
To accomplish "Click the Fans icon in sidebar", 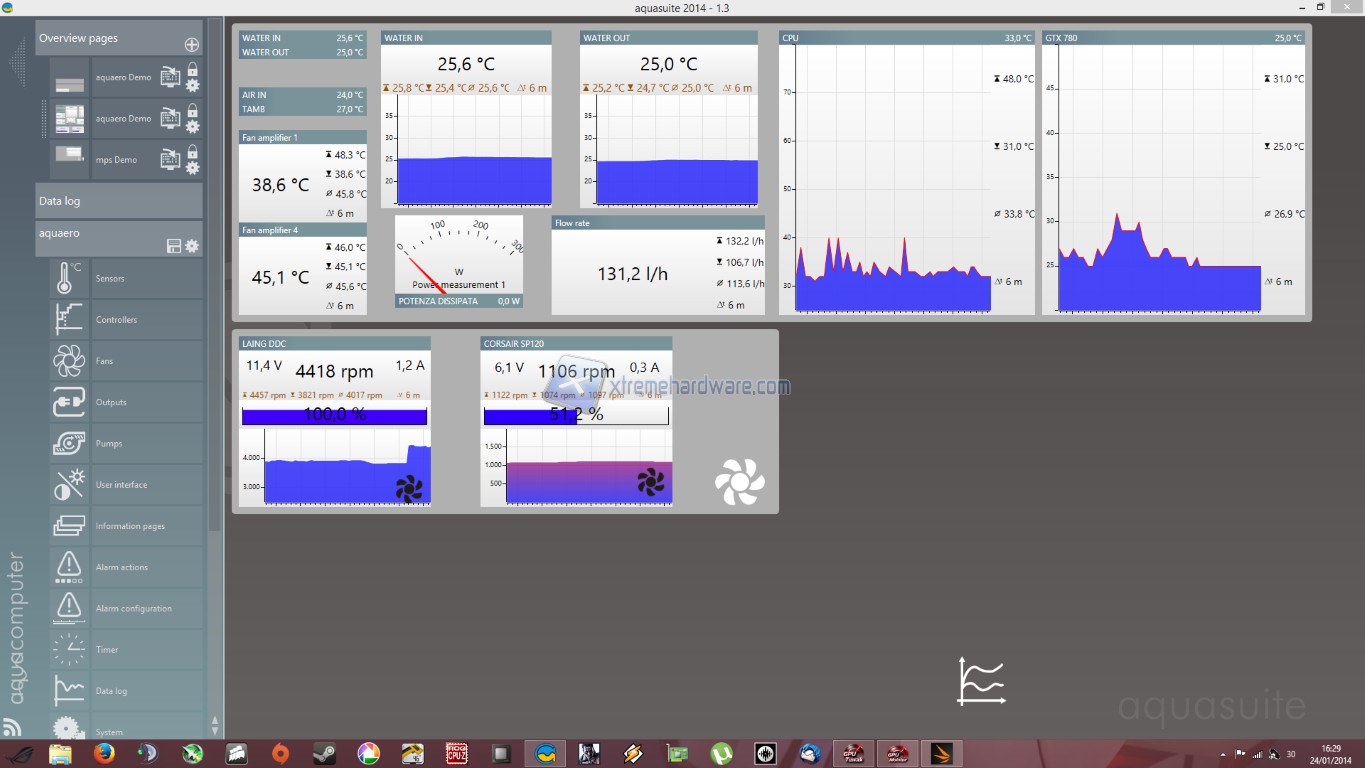I will pos(69,361).
